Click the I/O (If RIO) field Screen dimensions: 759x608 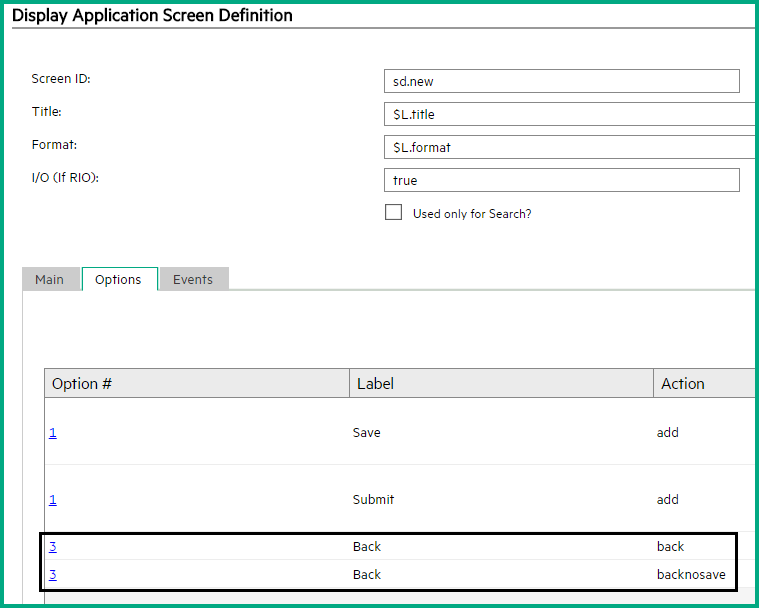coord(561,180)
